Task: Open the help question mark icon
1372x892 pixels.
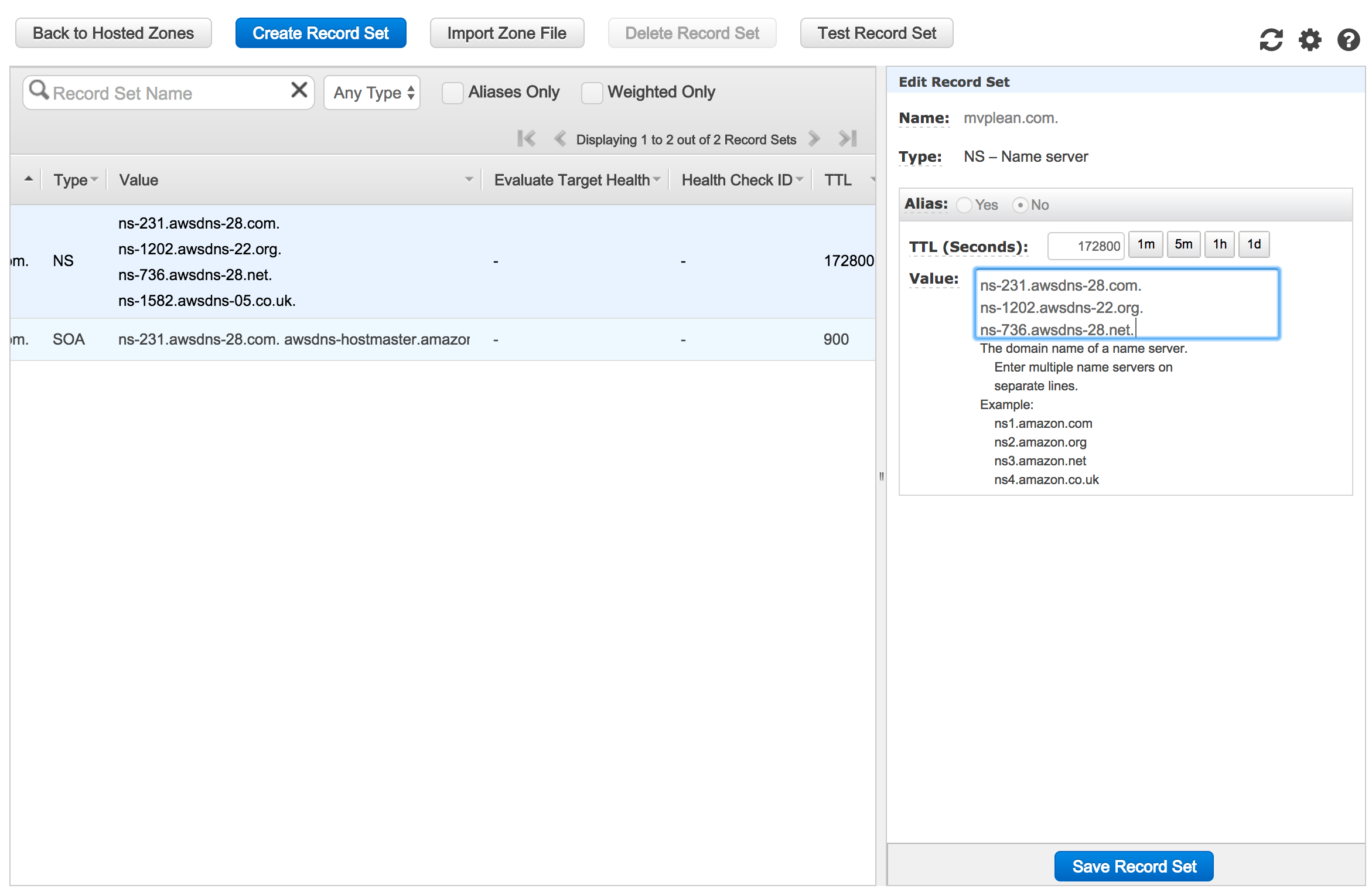Action: (x=1348, y=40)
